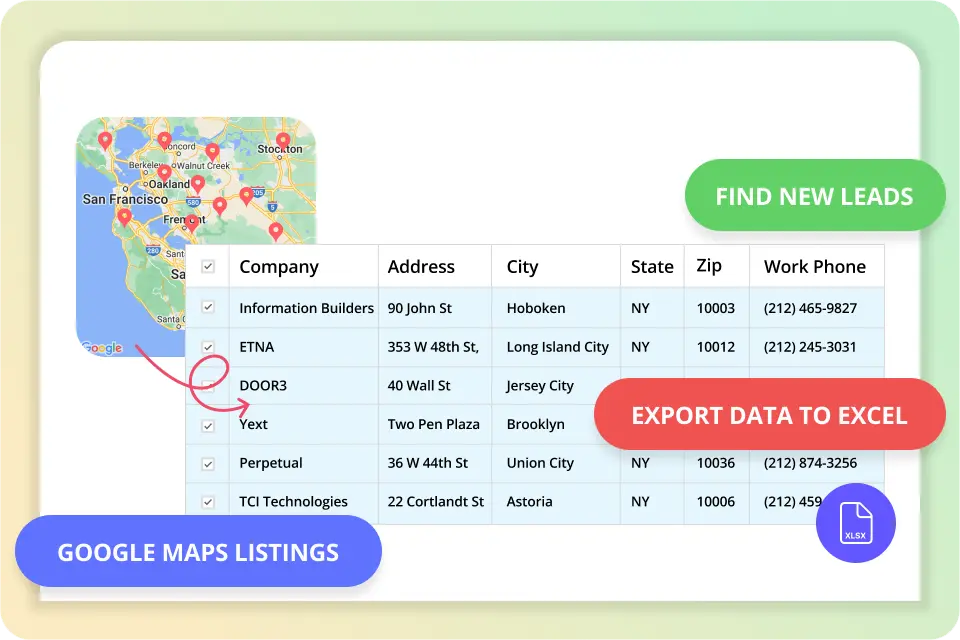Sort by the State column header
The image size is (960, 640).
tap(652, 267)
